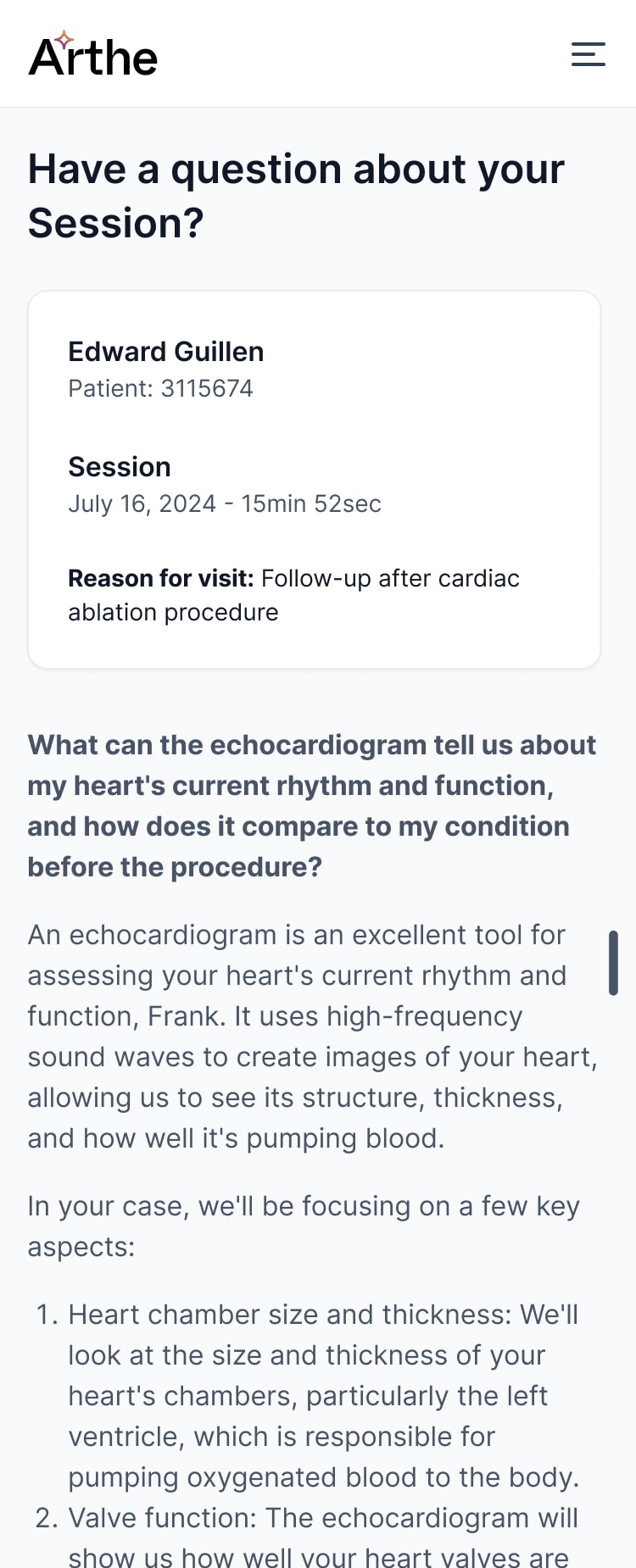Click the bold echocardiogram question text
636x1568 pixels.
312,806
